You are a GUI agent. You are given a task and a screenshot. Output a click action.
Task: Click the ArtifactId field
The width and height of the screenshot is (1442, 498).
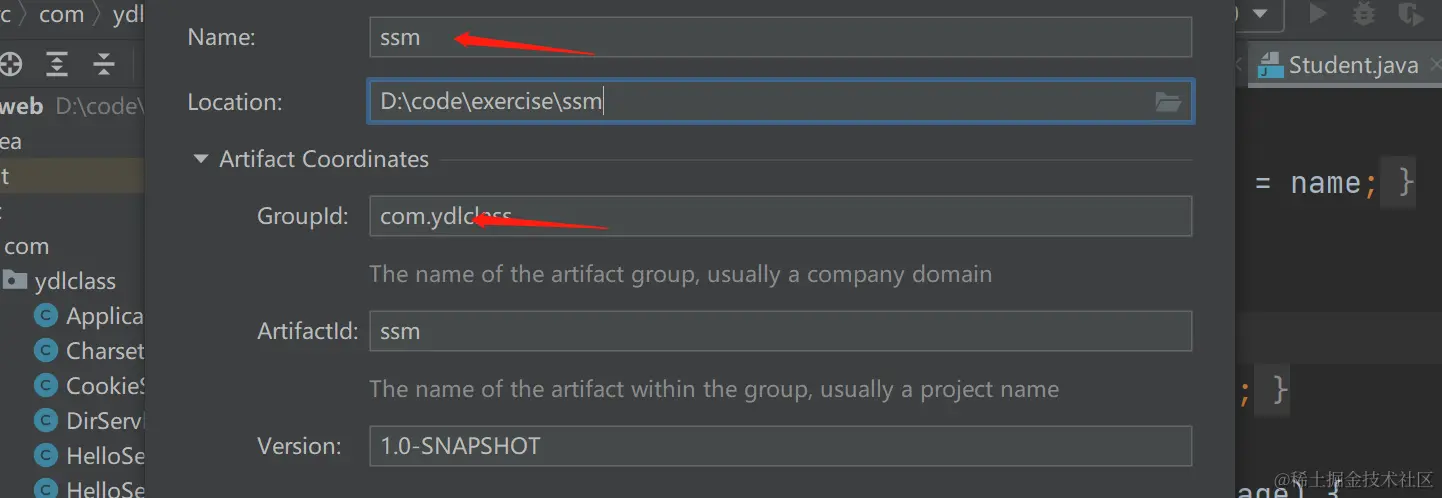pos(780,331)
